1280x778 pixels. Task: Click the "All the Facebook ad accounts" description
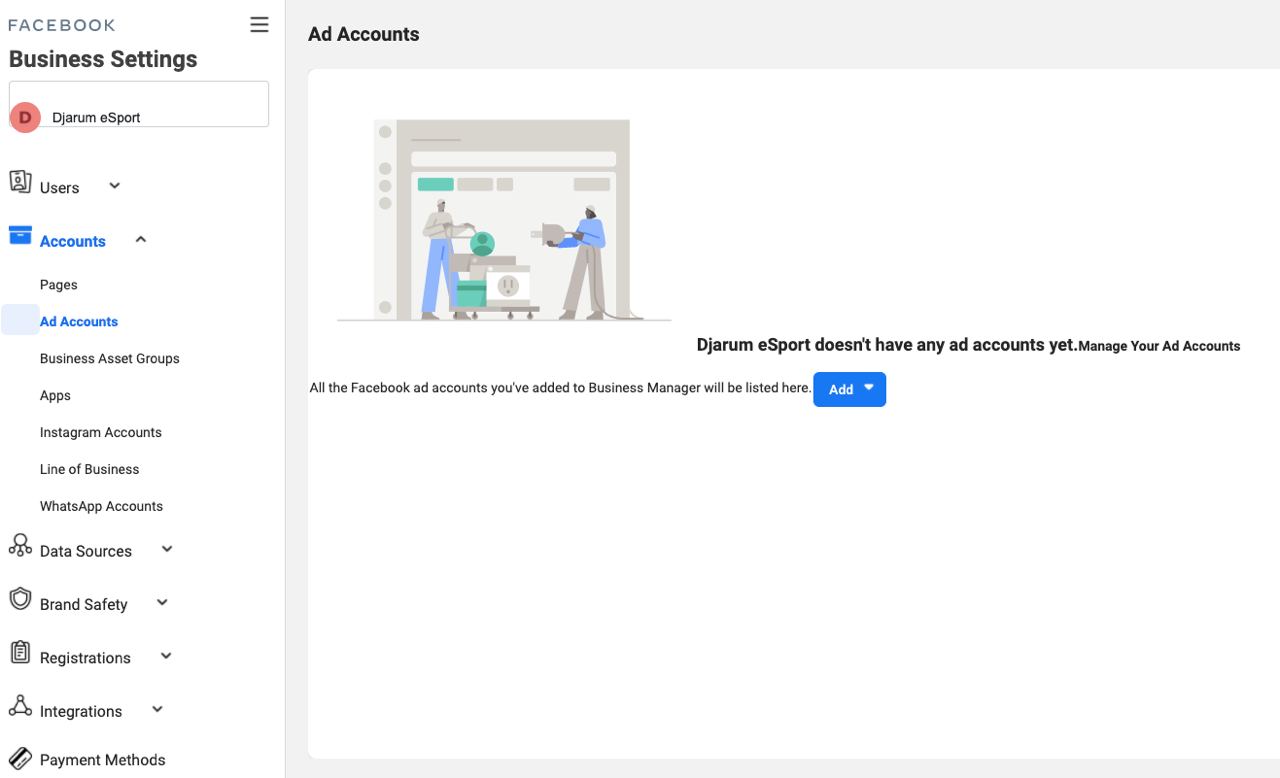click(x=560, y=388)
